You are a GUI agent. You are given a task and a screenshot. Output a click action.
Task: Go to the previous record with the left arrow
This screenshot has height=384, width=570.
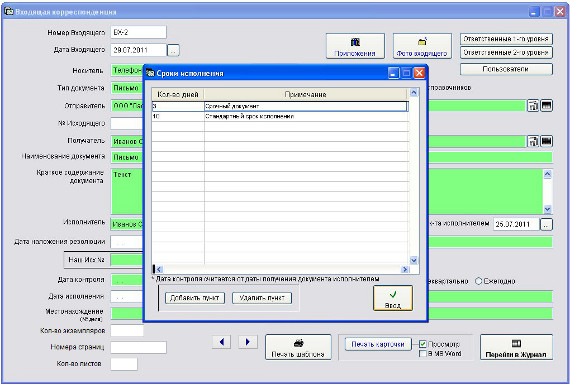(221, 342)
